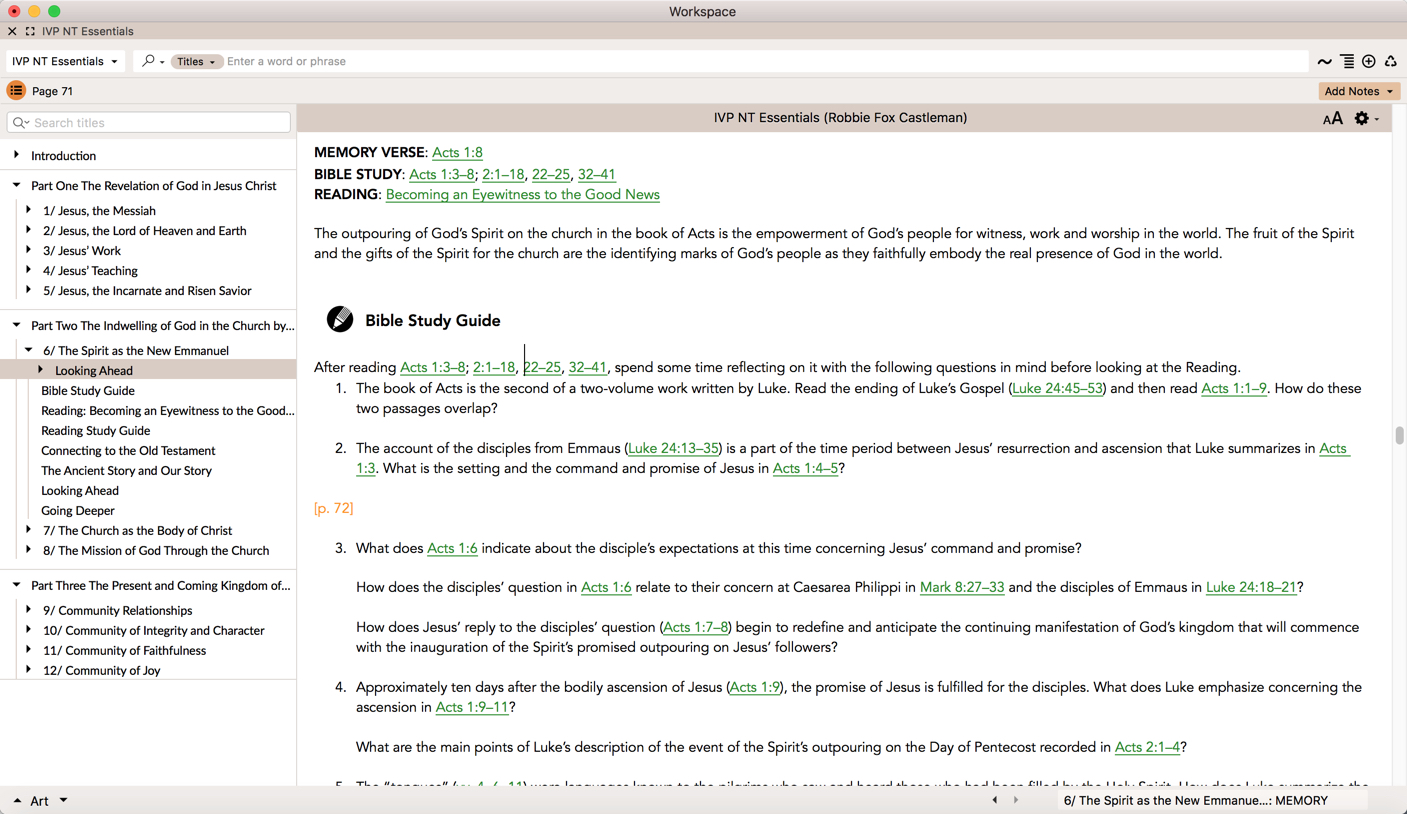Screen dimensions: 1407x814
Task: Expand the highlighted Looking Ahead entry
Action: tap(41, 370)
